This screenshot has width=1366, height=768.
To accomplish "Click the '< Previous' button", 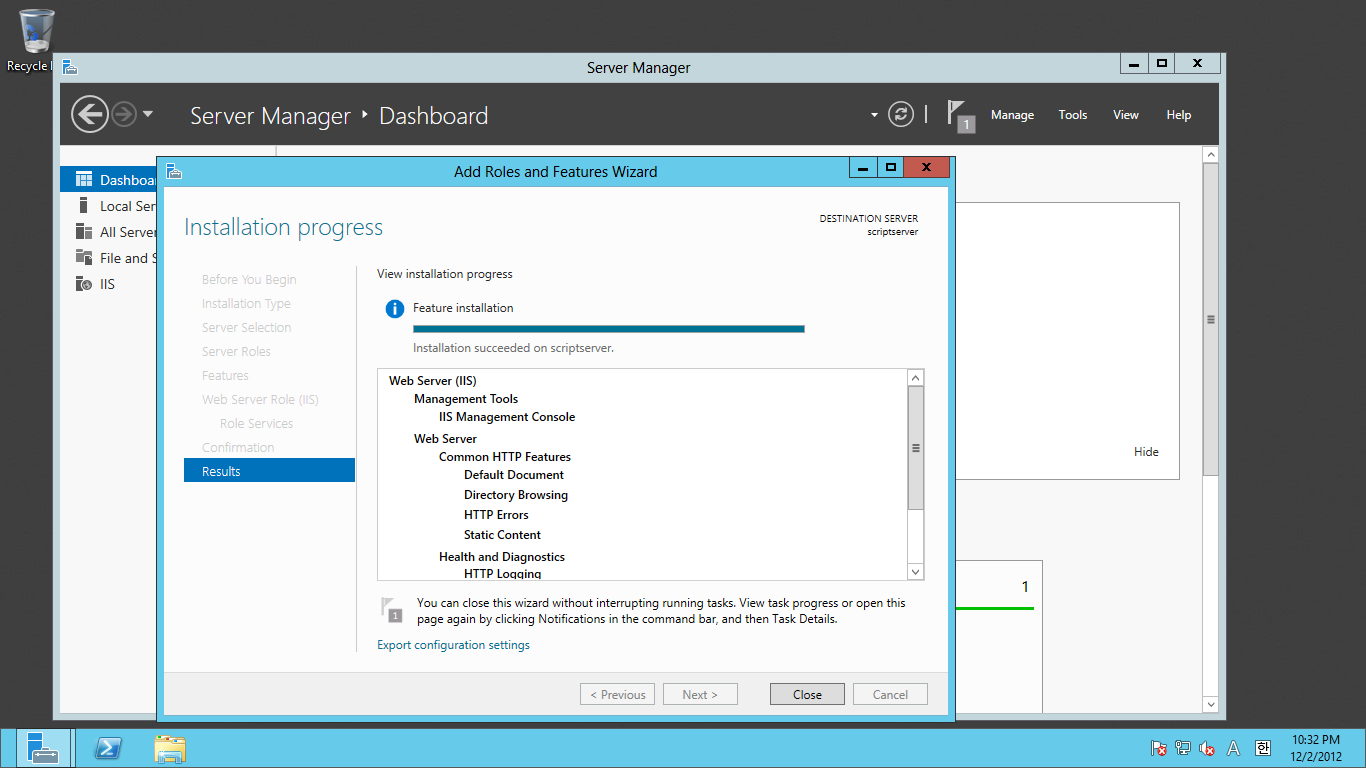I will tap(617, 694).
